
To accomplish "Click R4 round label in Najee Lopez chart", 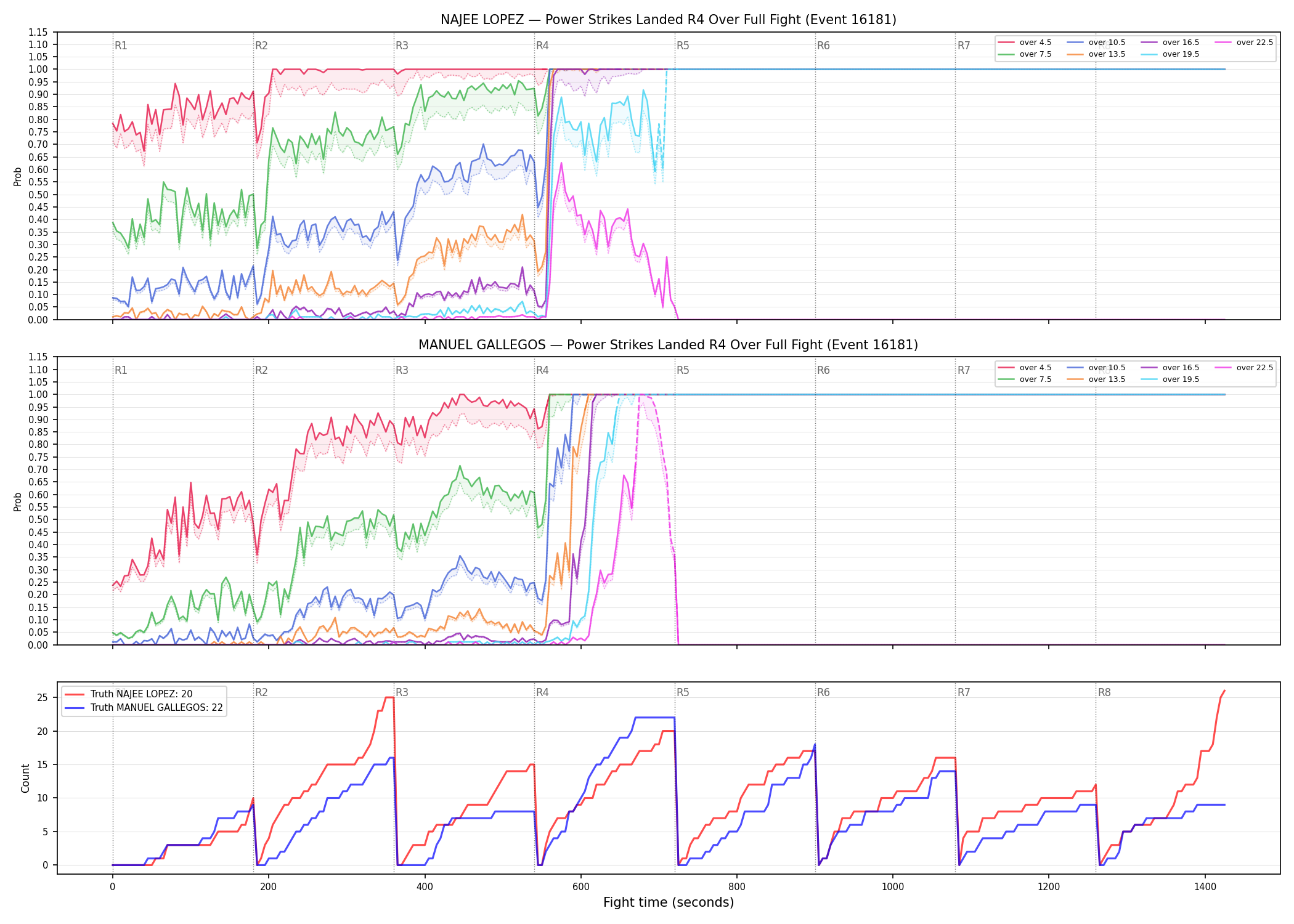I will pyautogui.click(x=542, y=46).
